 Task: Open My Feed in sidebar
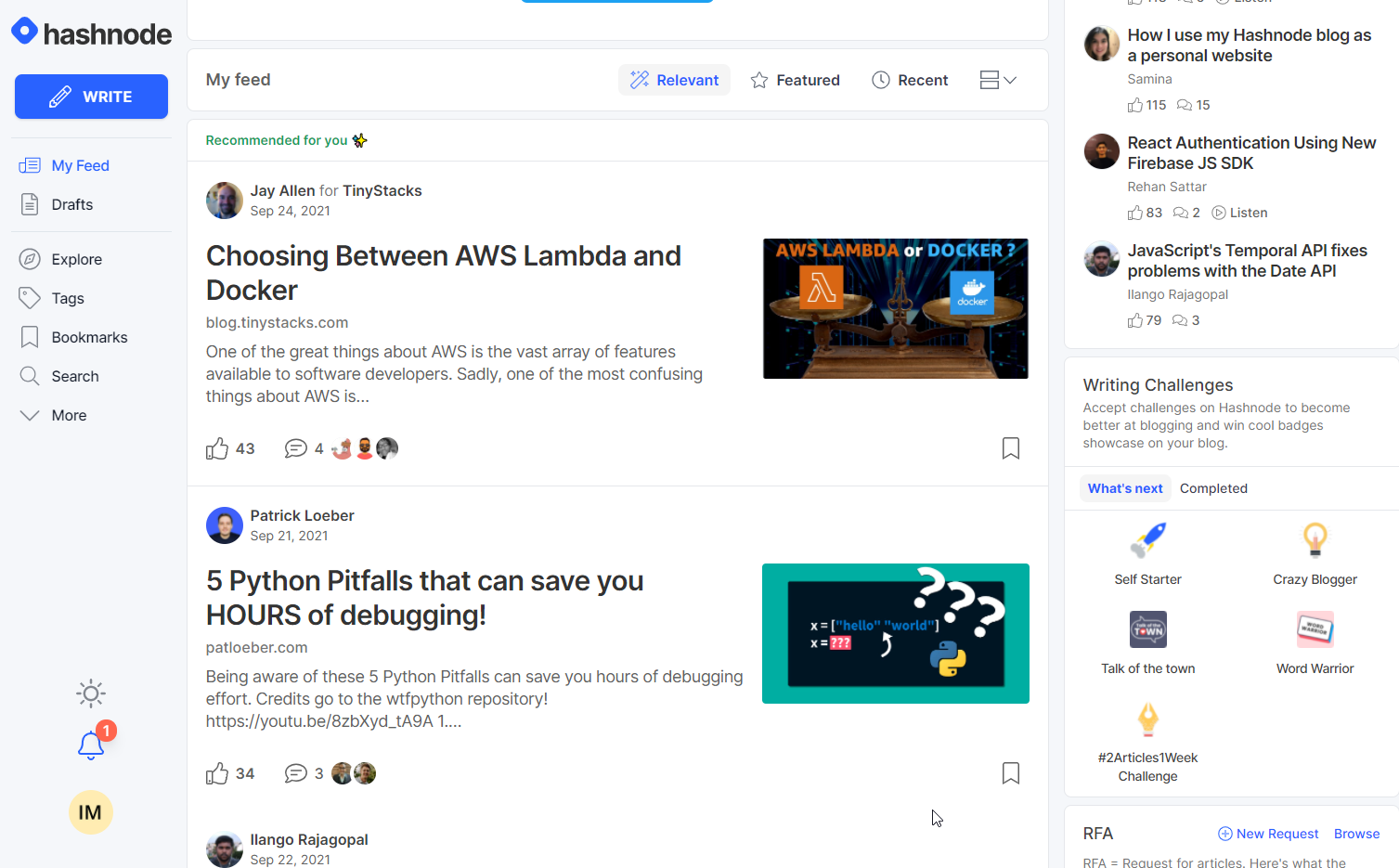[x=65, y=165]
